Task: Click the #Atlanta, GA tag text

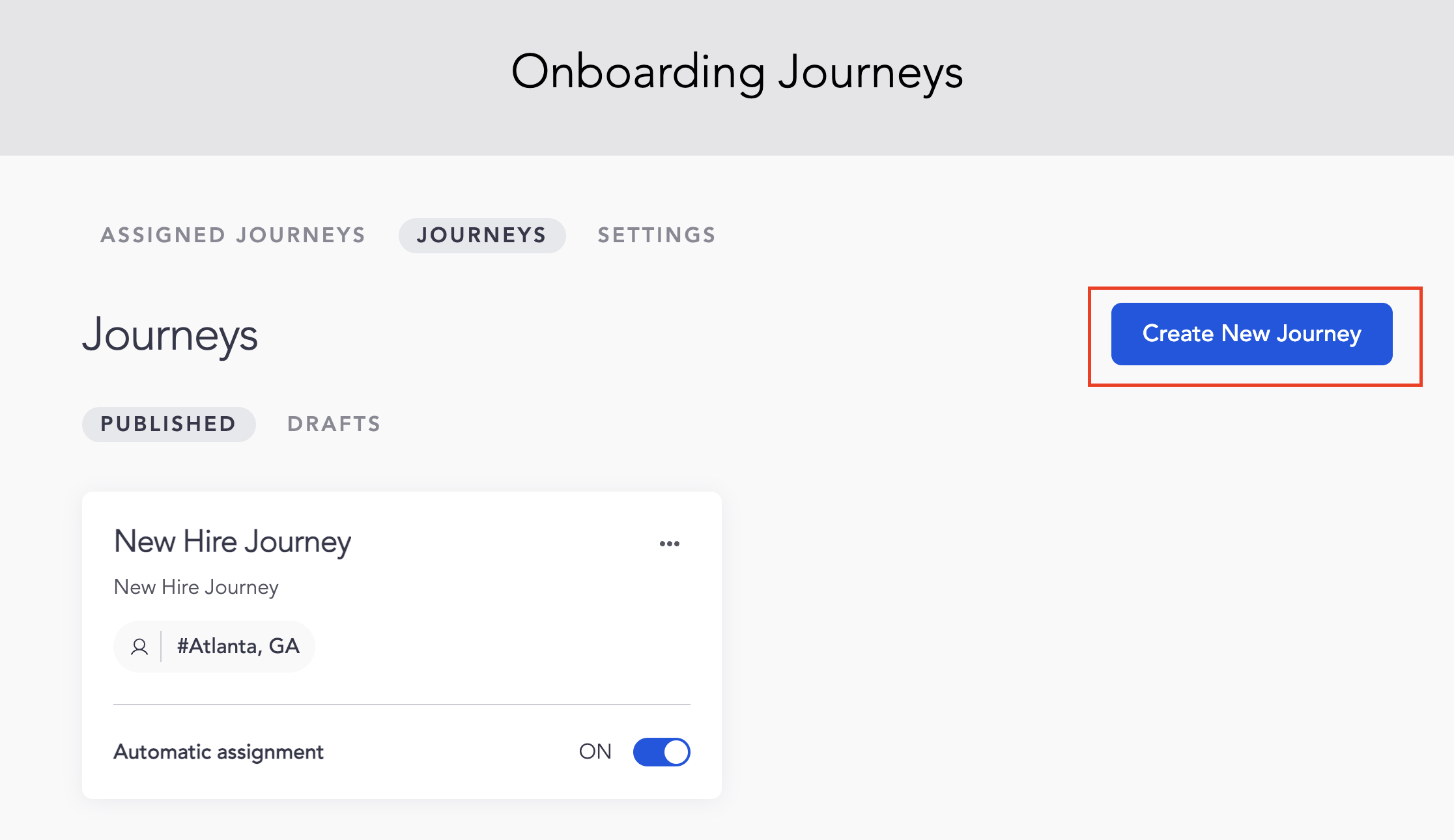Action: (238, 647)
